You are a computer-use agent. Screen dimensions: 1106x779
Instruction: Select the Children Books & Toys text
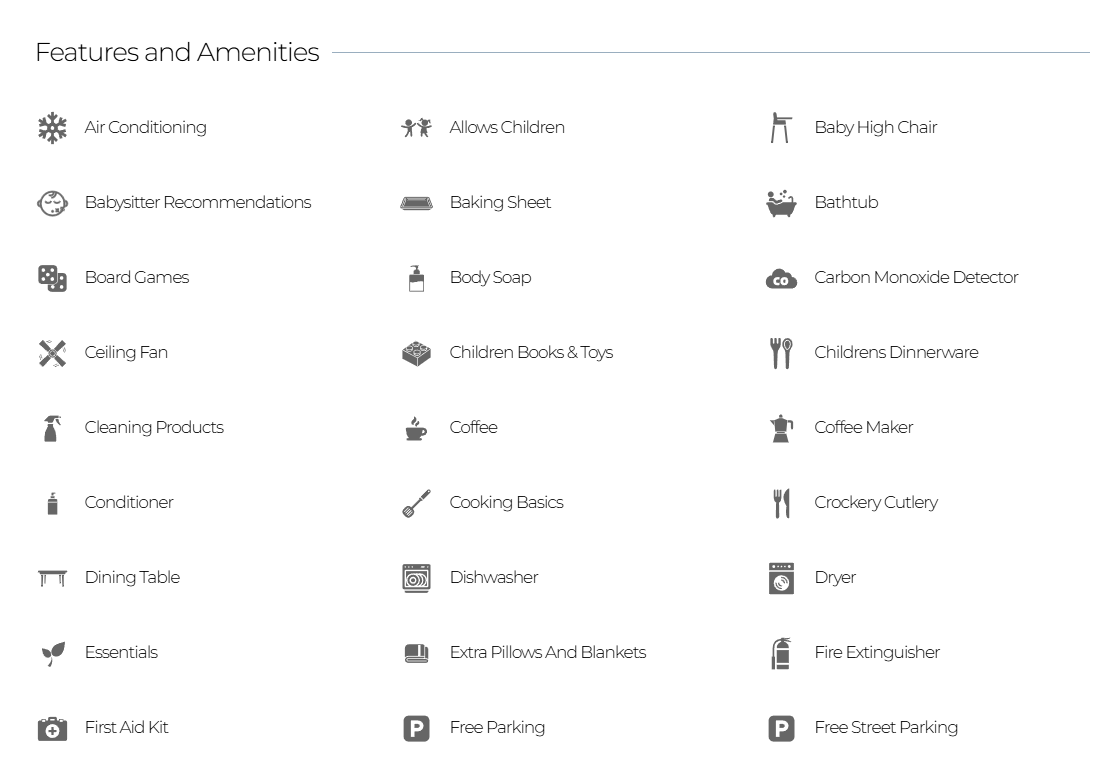coord(531,352)
